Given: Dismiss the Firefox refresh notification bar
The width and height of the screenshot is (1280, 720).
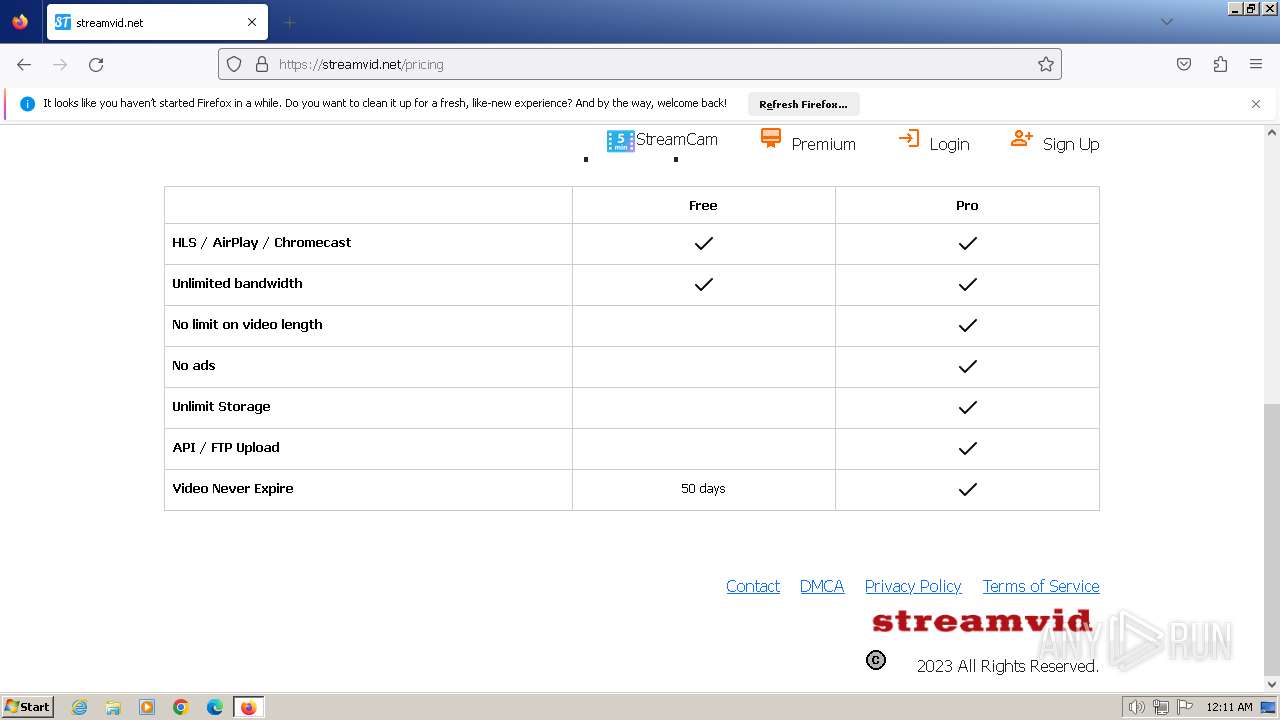Looking at the screenshot, I should (1256, 104).
